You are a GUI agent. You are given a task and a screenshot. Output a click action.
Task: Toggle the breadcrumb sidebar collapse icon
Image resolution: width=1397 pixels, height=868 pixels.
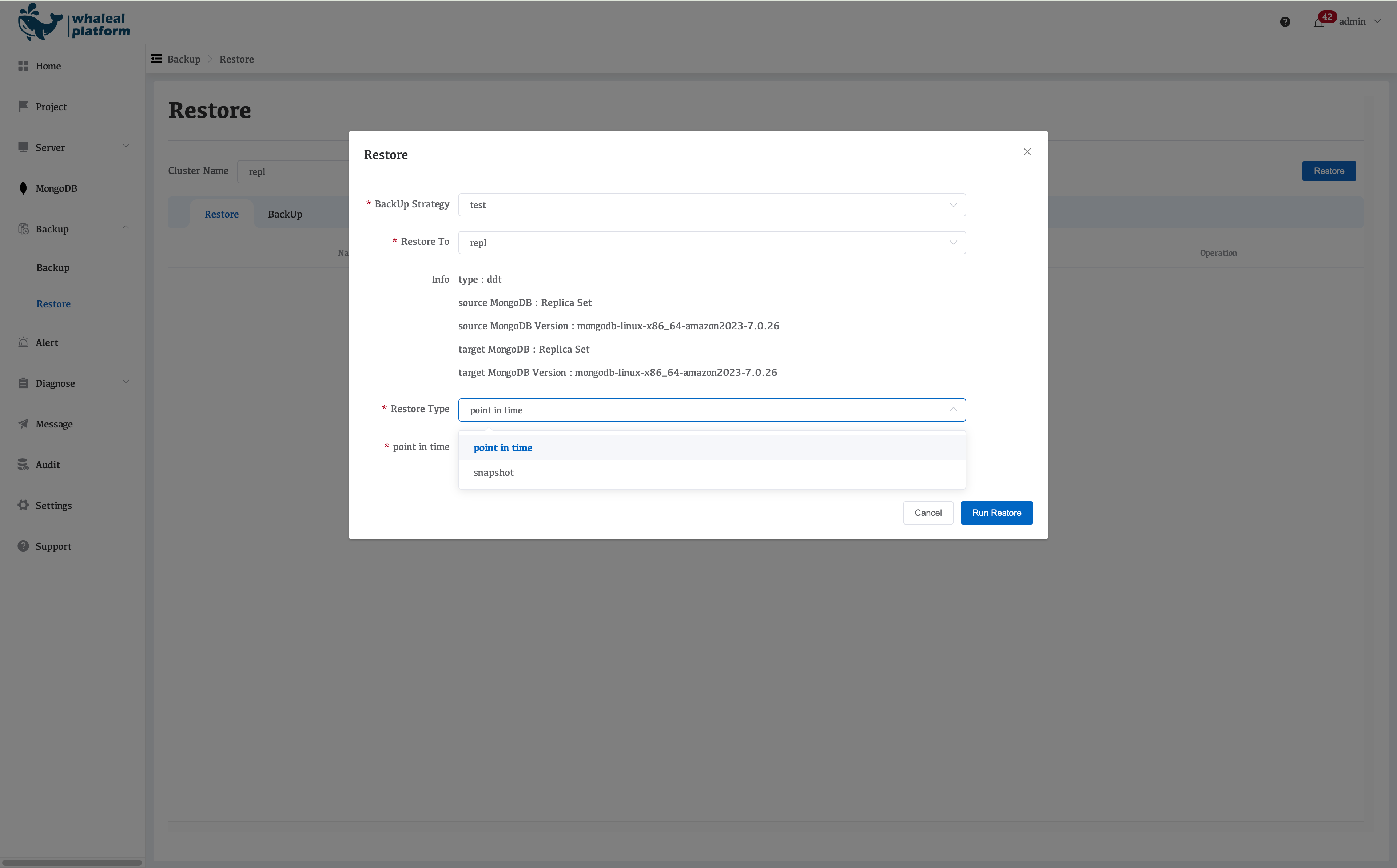pyautogui.click(x=156, y=59)
